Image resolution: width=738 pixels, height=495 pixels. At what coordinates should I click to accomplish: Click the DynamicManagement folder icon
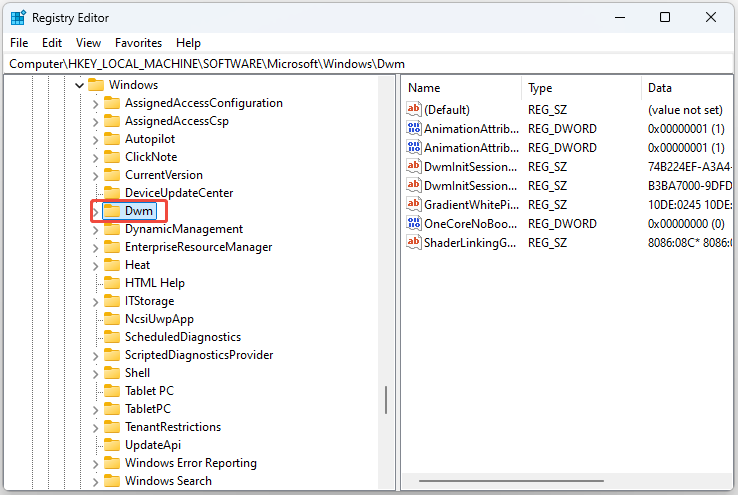(112, 229)
